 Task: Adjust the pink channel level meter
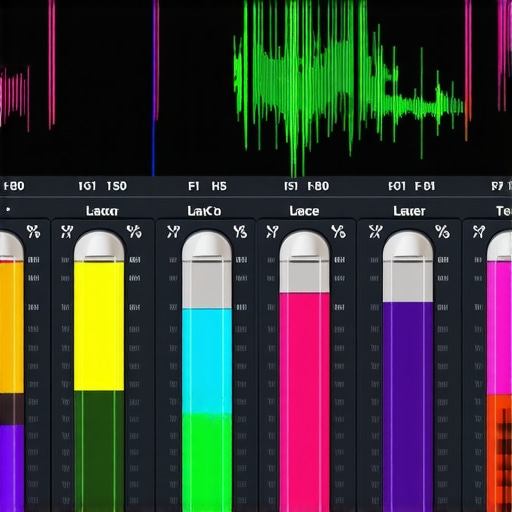click(304, 372)
